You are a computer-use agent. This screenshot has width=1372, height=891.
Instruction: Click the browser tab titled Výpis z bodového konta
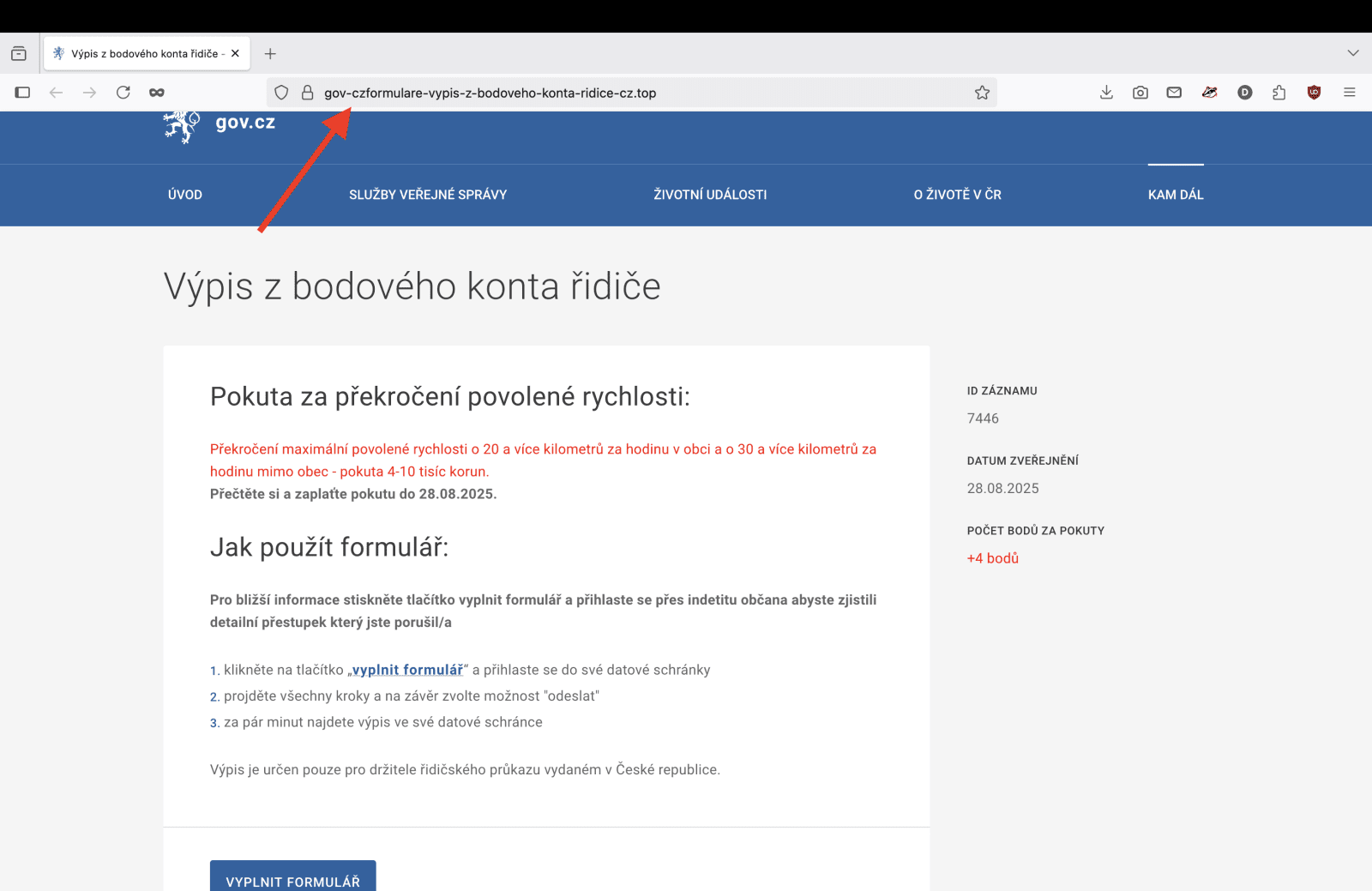pyautogui.click(x=147, y=53)
